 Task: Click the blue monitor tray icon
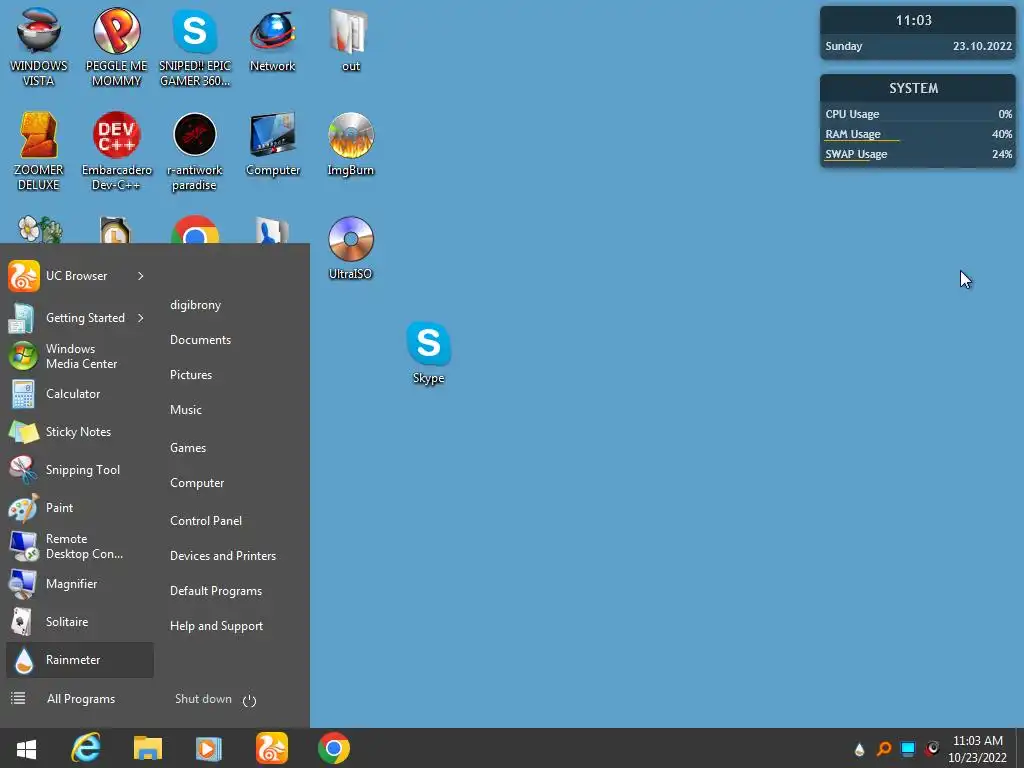pos(908,748)
